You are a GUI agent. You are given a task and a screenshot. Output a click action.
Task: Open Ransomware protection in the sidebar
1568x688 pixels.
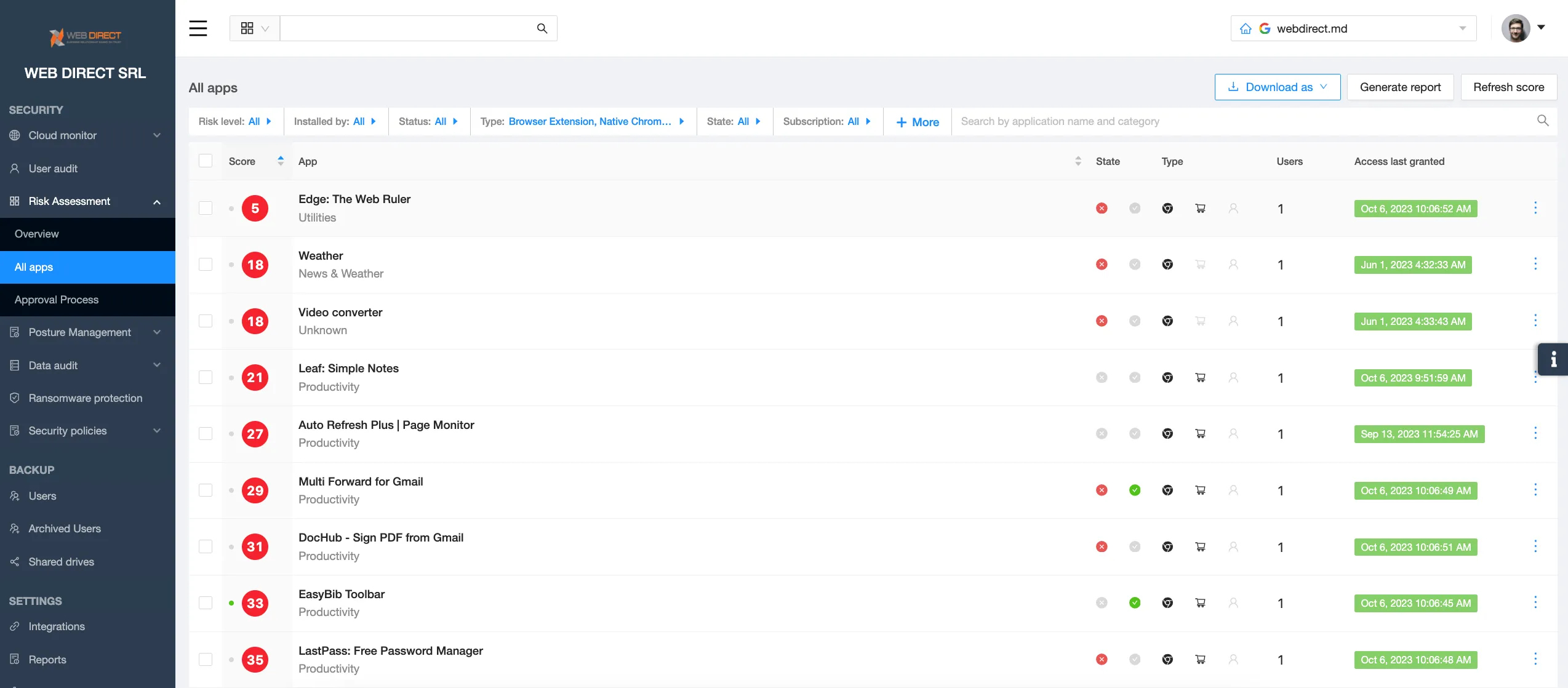(x=85, y=398)
